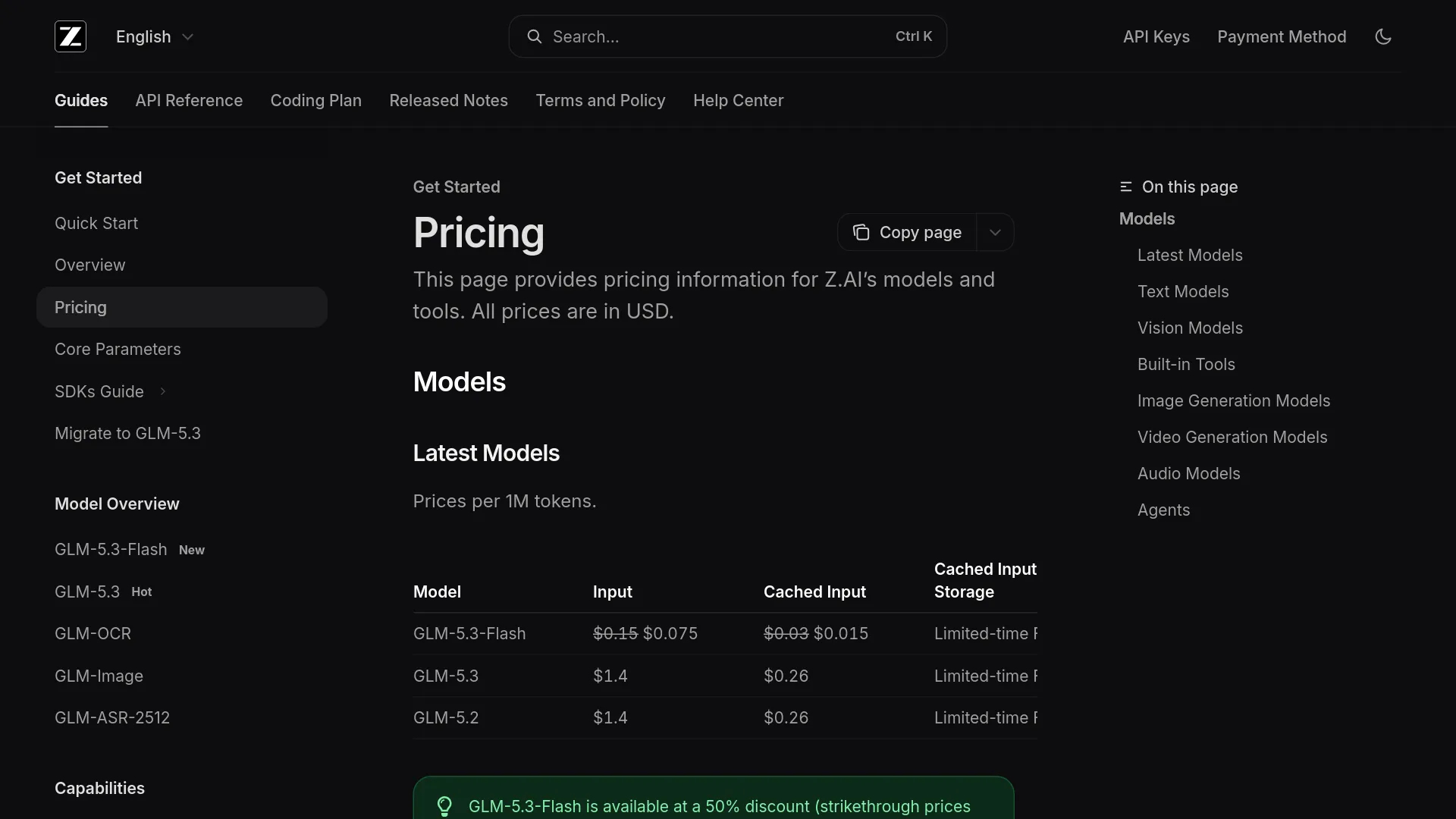The height and width of the screenshot is (819, 1456).
Task: Expand the SDKs Guide section
Action: (x=111, y=391)
